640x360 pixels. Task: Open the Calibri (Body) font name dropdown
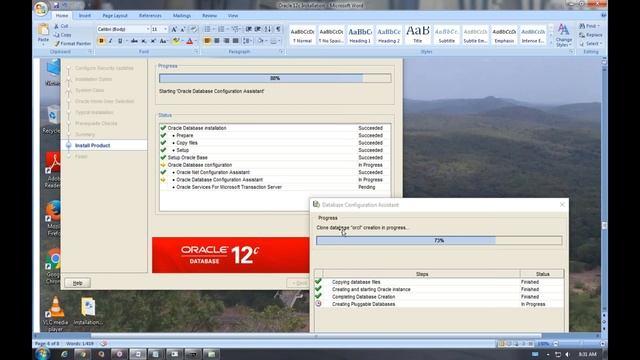click(148, 29)
